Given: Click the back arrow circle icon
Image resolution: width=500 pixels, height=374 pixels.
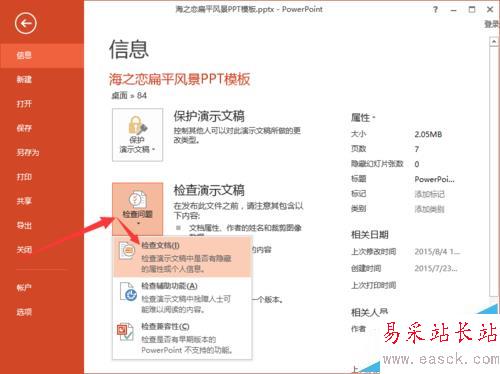Looking at the screenshot, I should point(26,23).
